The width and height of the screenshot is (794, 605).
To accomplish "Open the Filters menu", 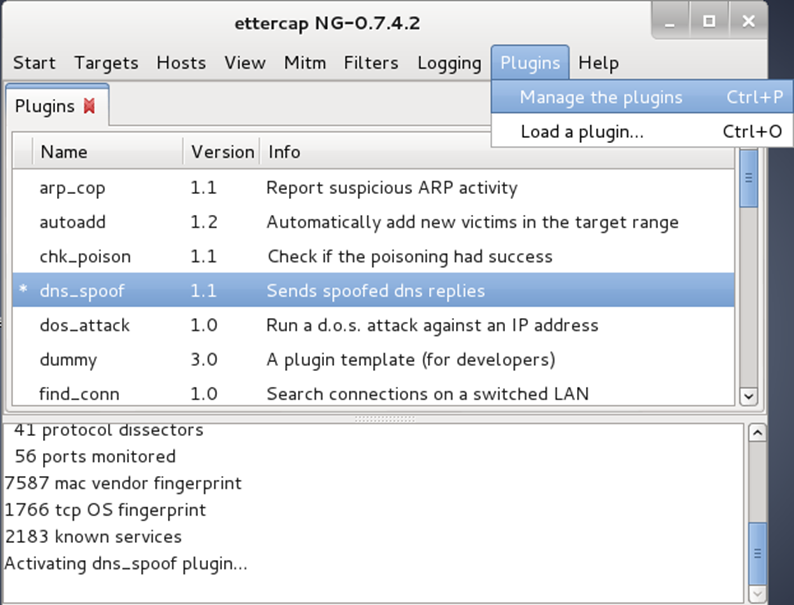I will pyautogui.click(x=371, y=63).
